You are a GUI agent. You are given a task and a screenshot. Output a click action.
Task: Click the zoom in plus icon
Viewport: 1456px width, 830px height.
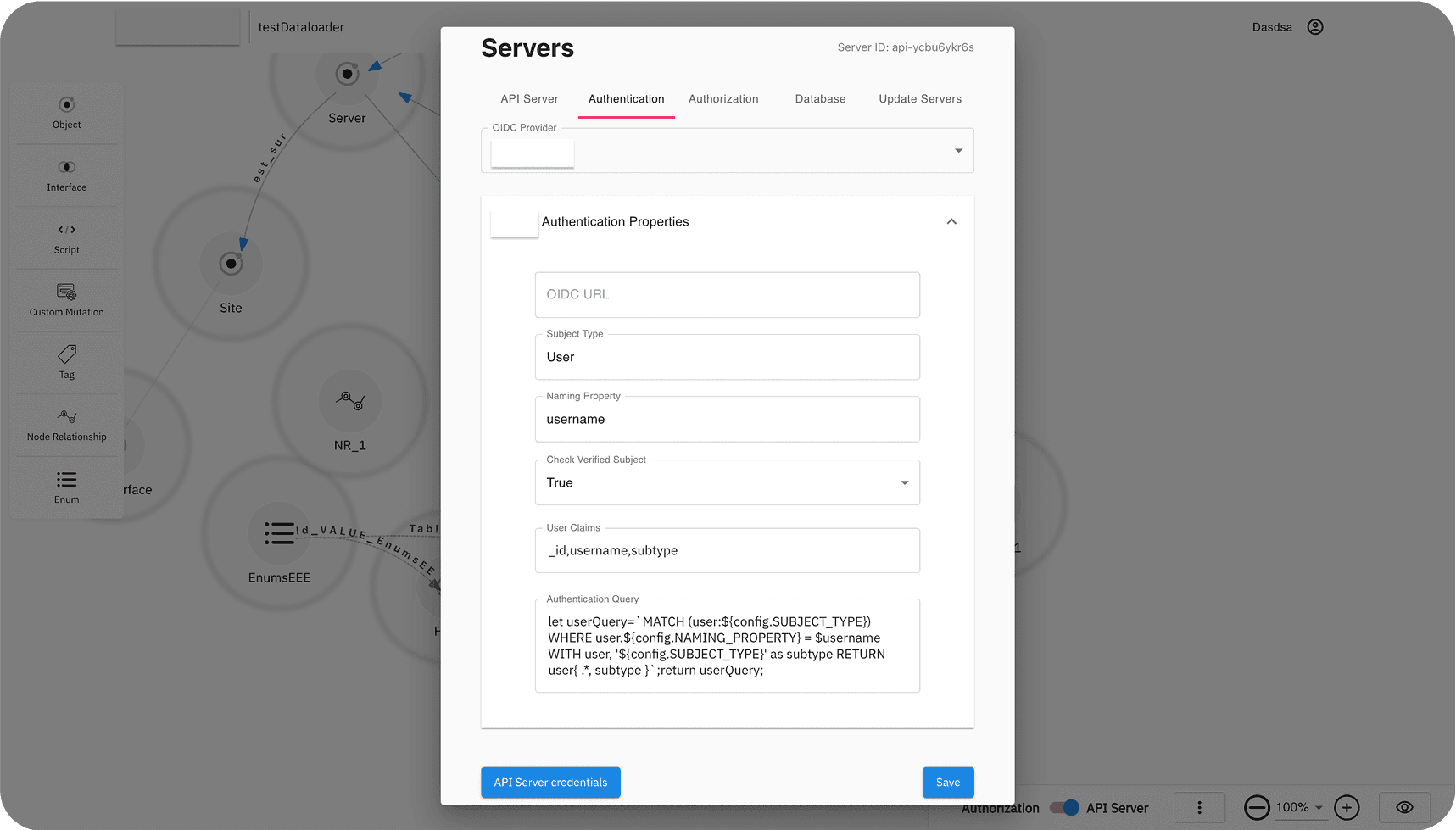click(1347, 808)
